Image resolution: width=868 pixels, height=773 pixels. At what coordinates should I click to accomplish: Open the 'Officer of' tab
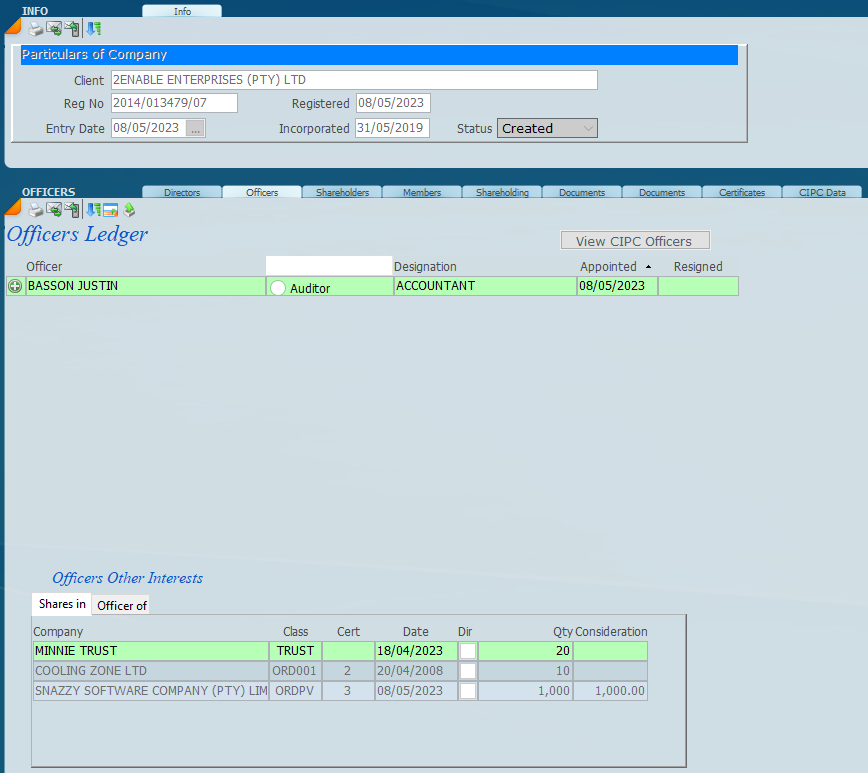[x=122, y=605]
